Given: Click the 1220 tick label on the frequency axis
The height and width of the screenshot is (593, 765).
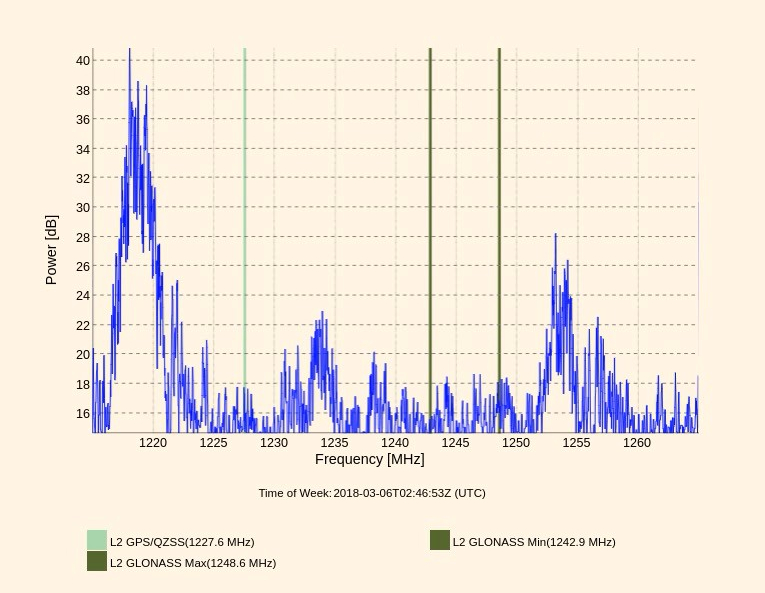Looking at the screenshot, I should click(153, 443).
